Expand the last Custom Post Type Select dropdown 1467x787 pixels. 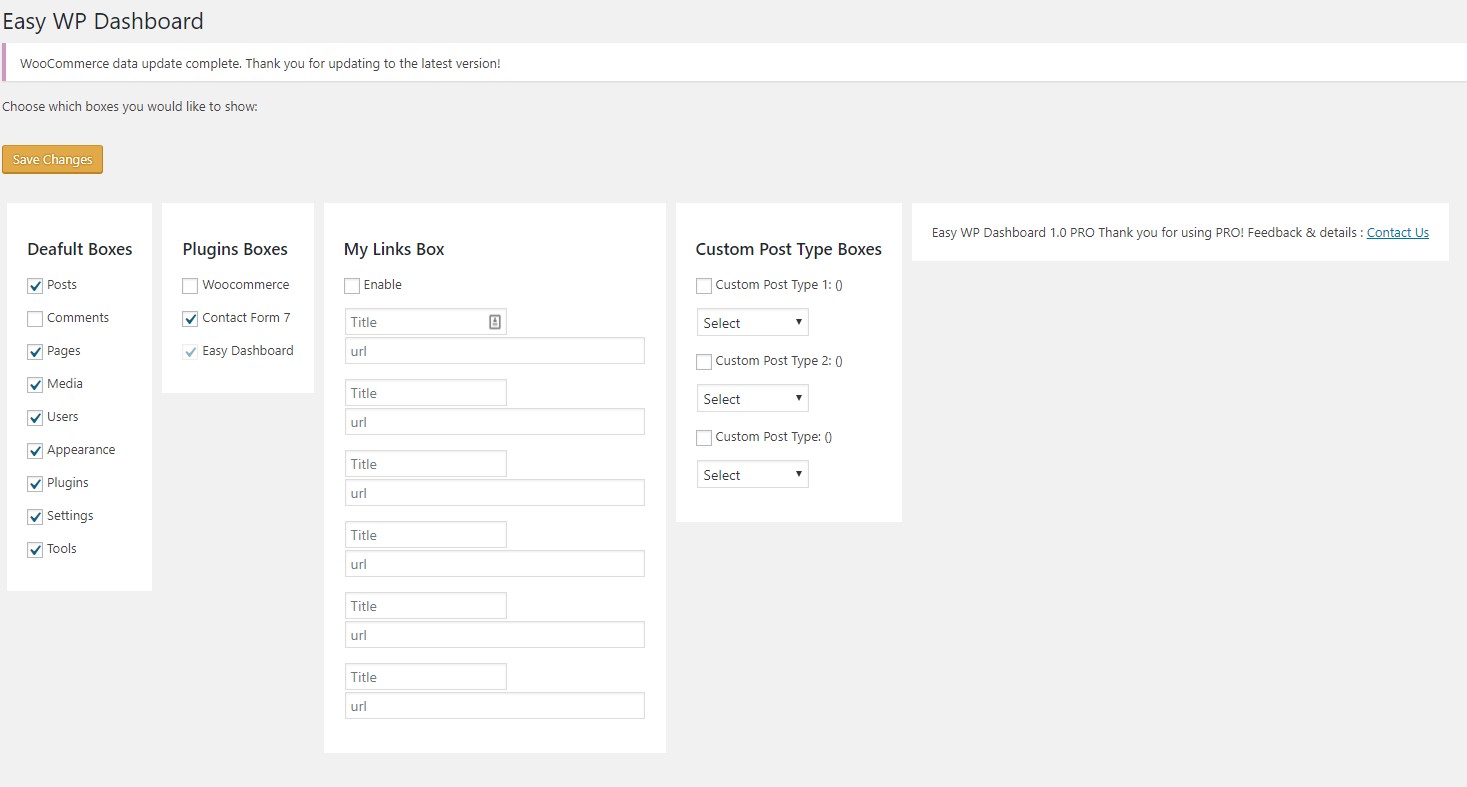(x=752, y=475)
